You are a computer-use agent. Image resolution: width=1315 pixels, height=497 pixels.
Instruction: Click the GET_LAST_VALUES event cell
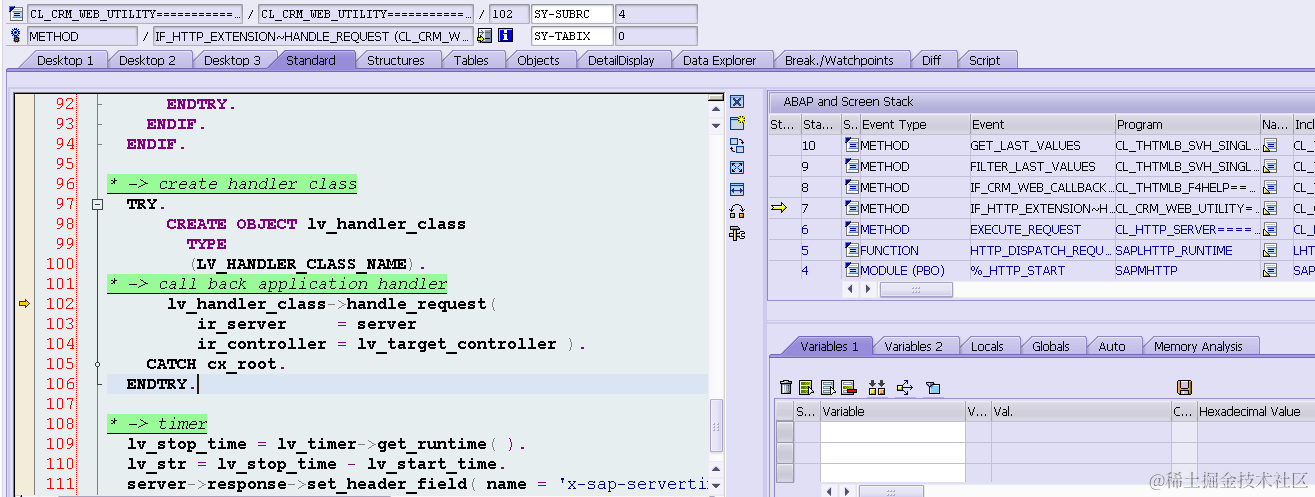[x=1041, y=146]
